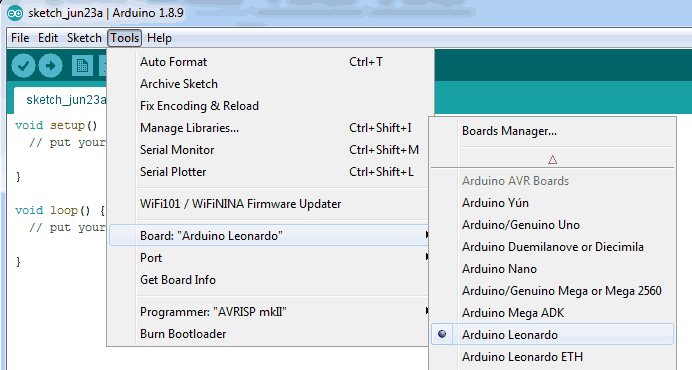Select Arduino Duemilanove or Diecimila board

(553, 247)
